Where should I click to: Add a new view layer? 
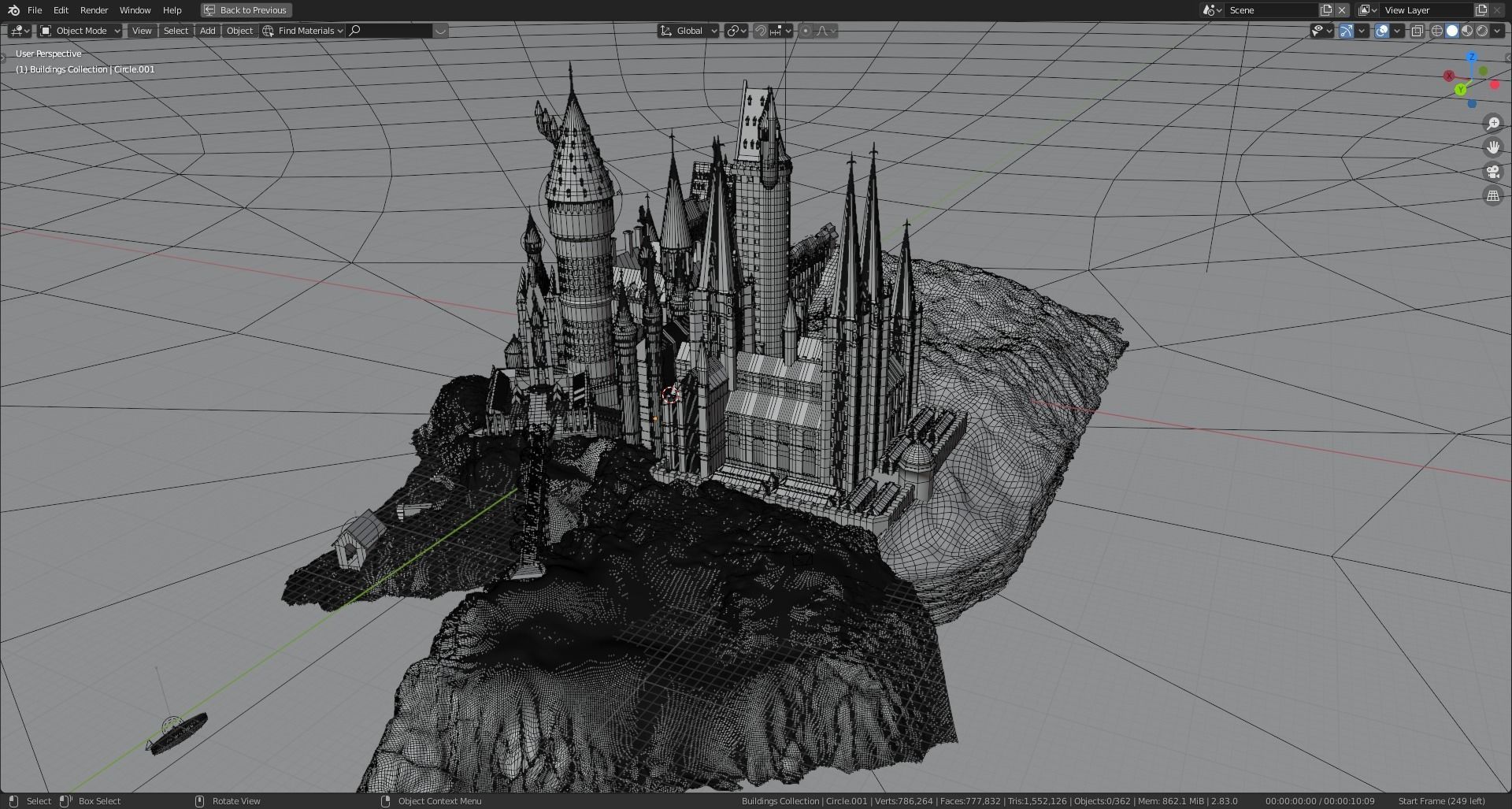1481,10
